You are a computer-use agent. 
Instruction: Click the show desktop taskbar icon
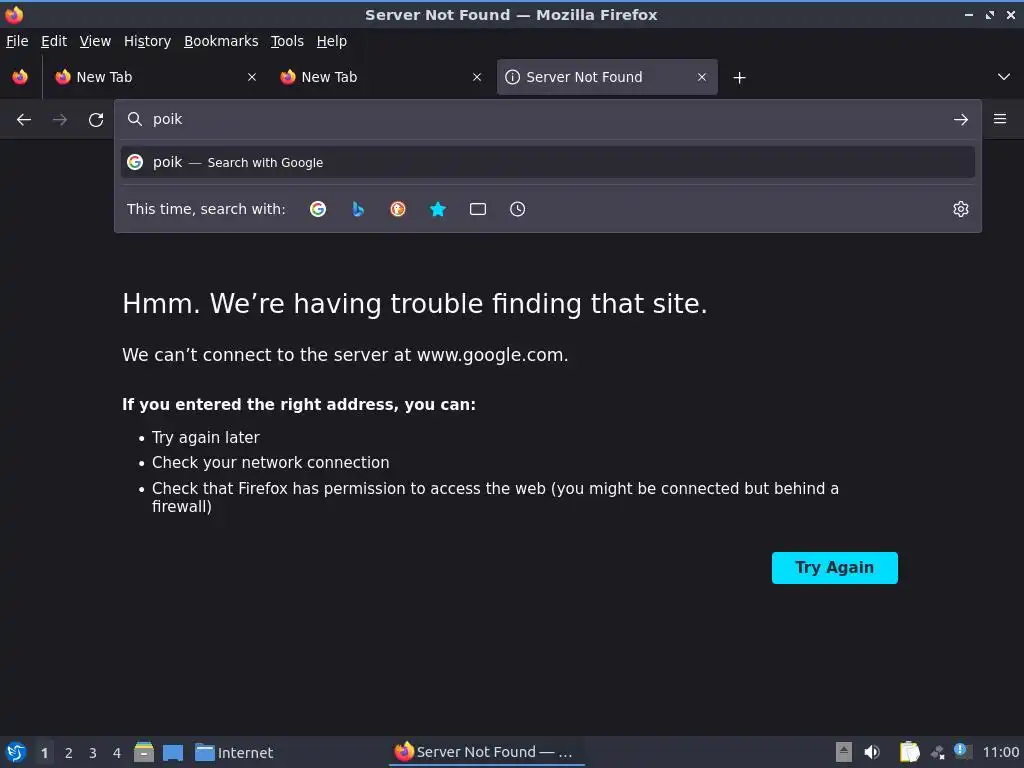[x=173, y=752]
